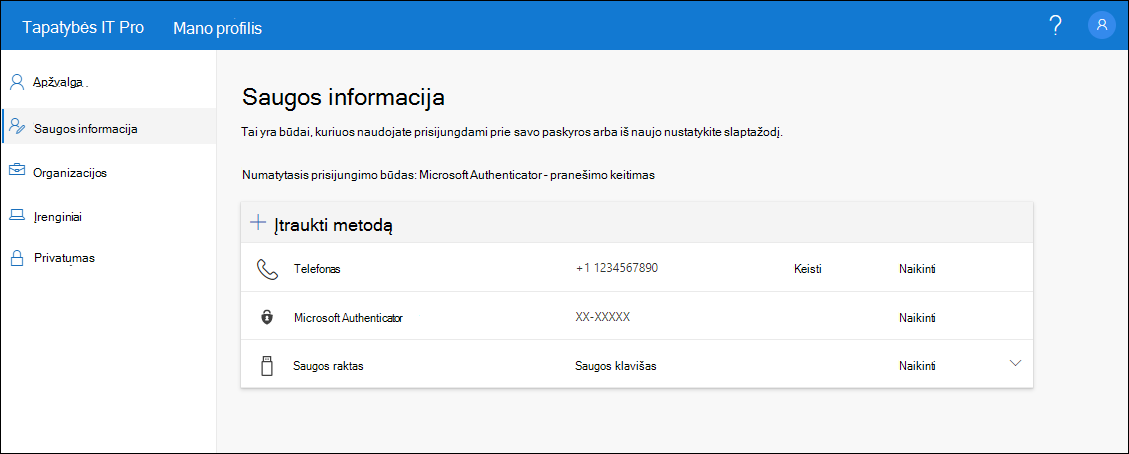1129x454 pixels.
Task: Click the Saugos informacija sidebar icon
Action: click(17, 128)
